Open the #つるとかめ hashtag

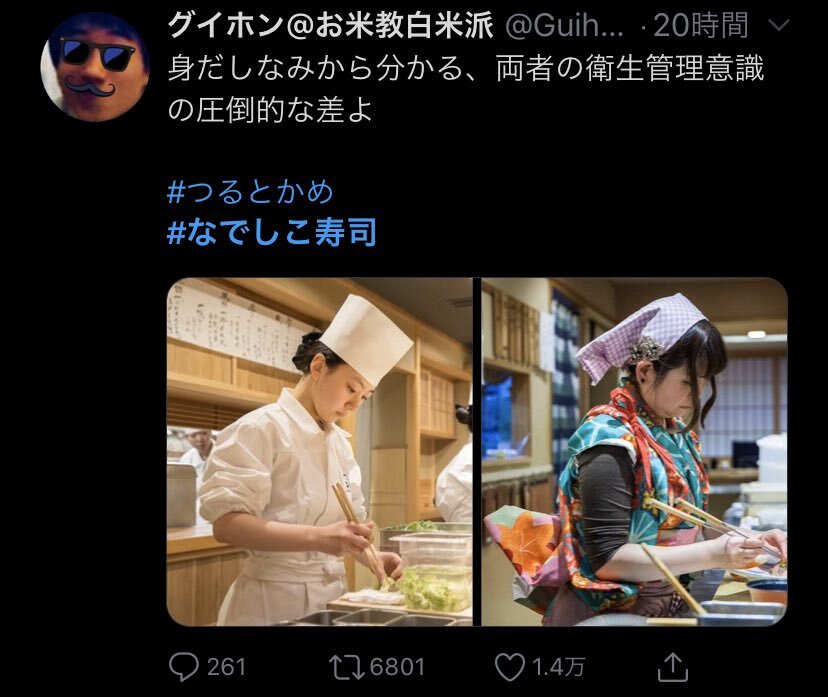click(250, 191)
